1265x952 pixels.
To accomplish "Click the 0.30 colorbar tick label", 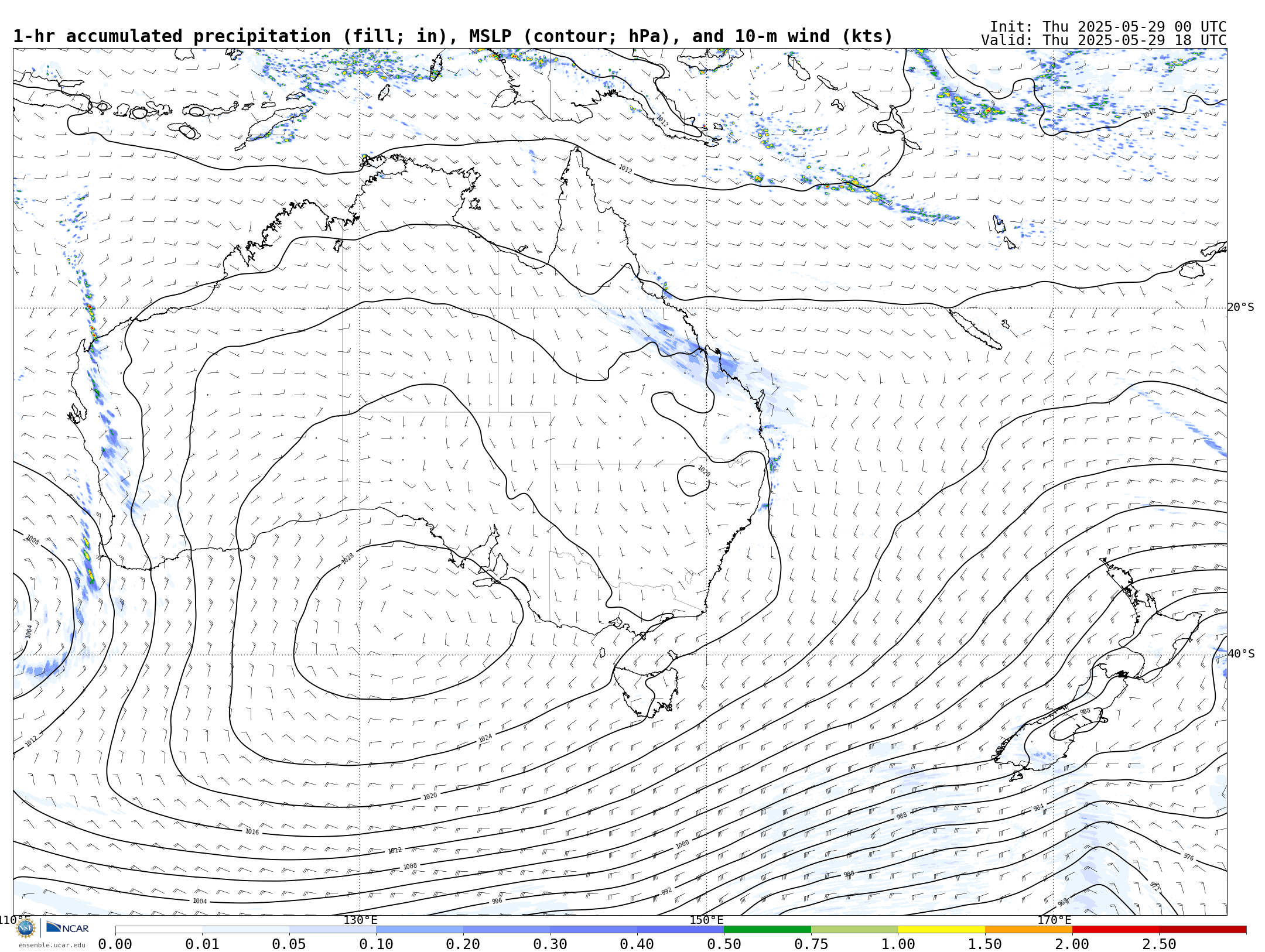I will coord(550,944).
